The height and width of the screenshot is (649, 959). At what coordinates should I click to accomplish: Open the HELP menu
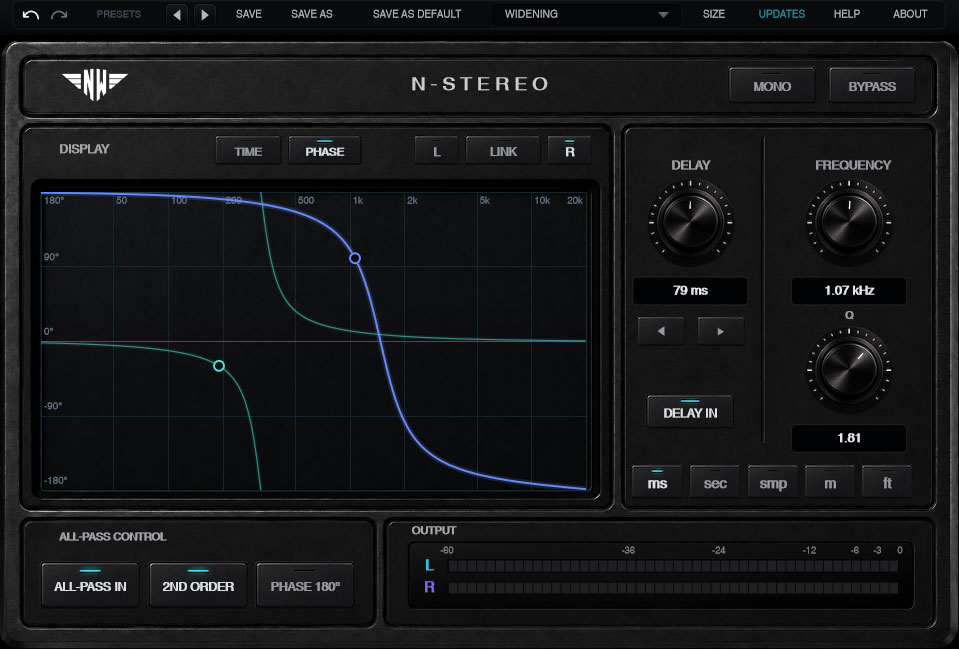(x=846, y=14)
